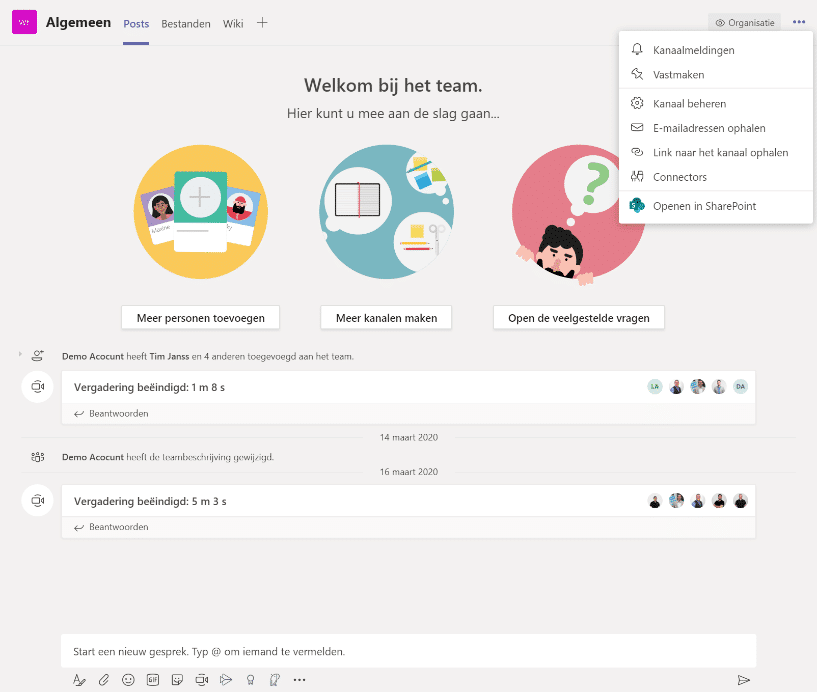Open the Bestanden tab
This screenshot has height=692, width=817.
186,23
